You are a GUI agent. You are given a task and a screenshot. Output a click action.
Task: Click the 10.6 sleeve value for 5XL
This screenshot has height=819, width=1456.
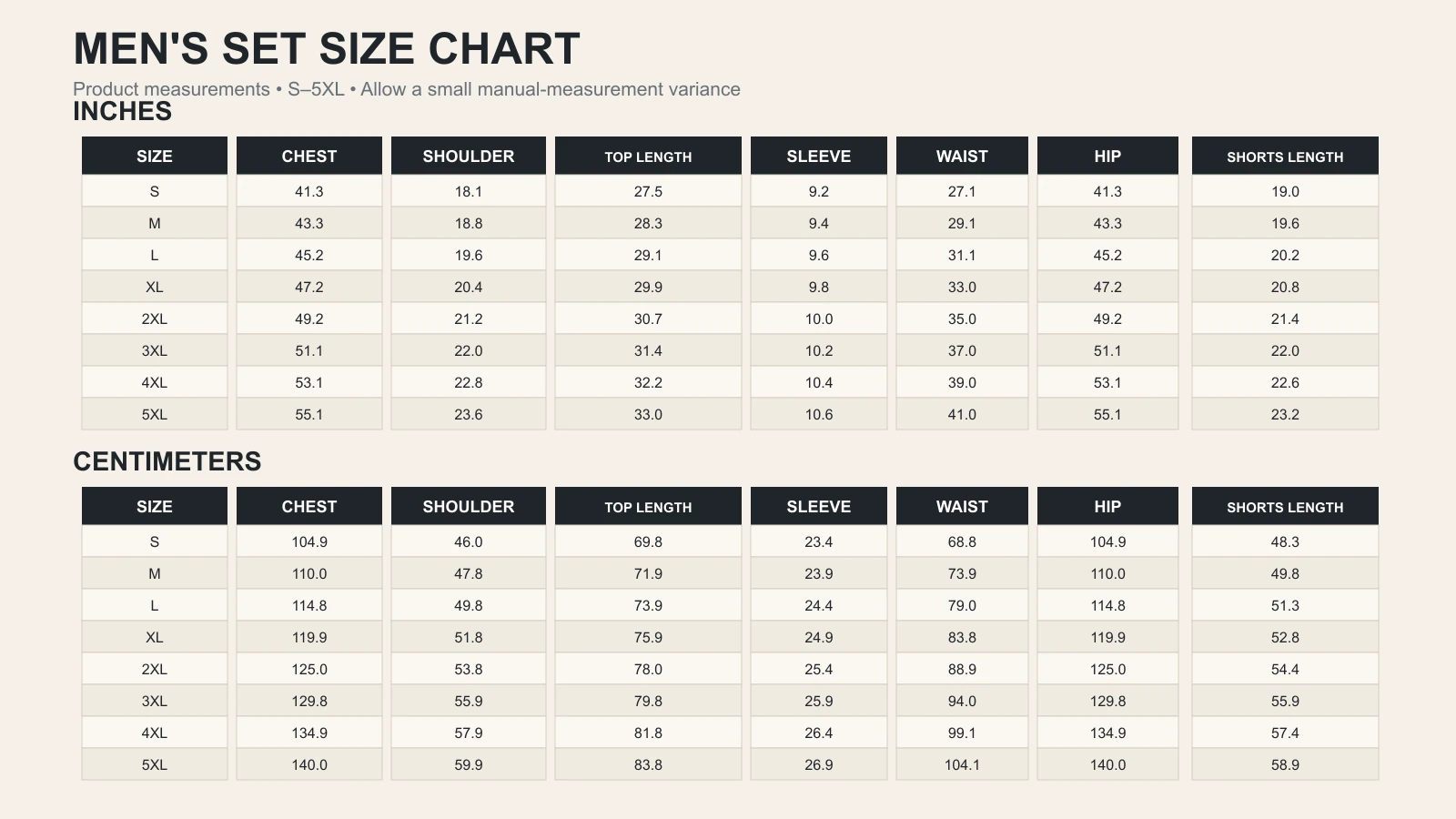(819, 414)
